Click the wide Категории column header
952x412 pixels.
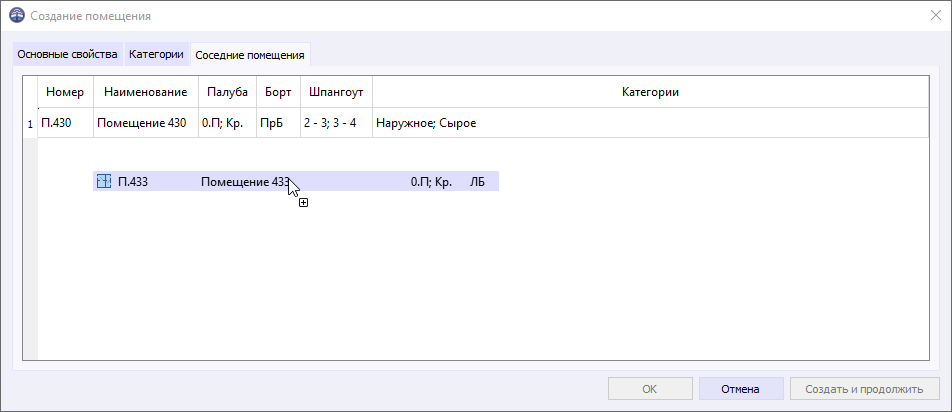(x=650, y=92)
